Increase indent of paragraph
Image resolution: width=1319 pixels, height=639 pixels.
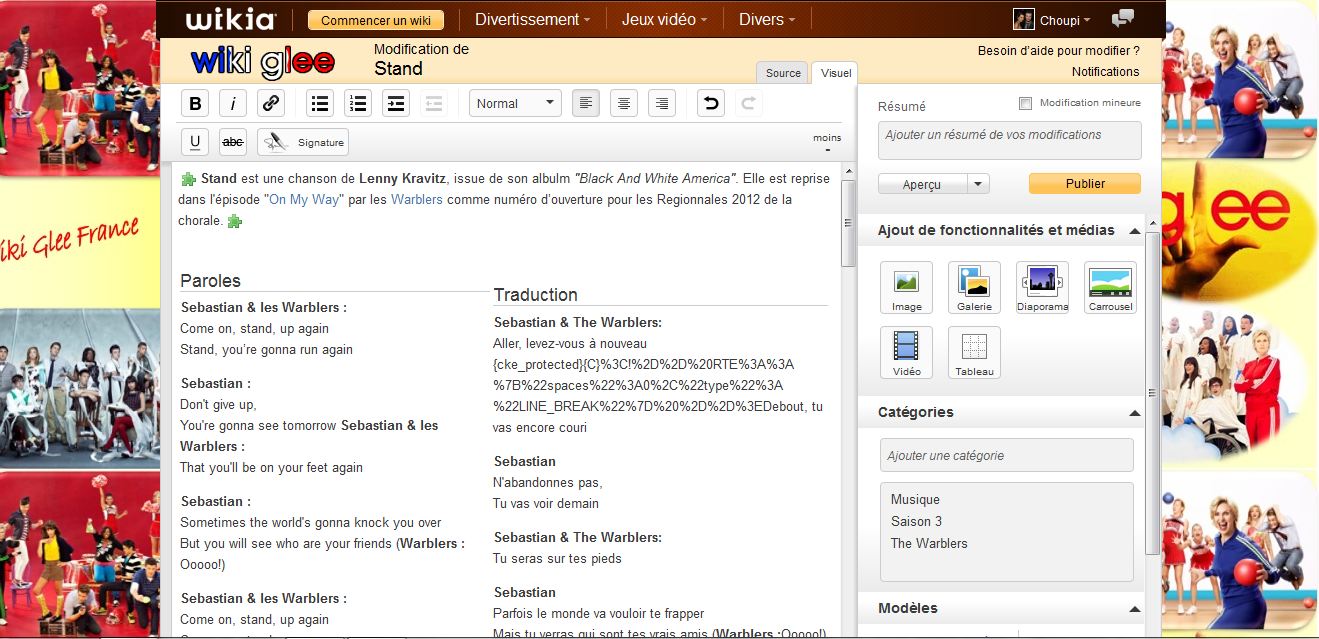(x=396, y=103)
